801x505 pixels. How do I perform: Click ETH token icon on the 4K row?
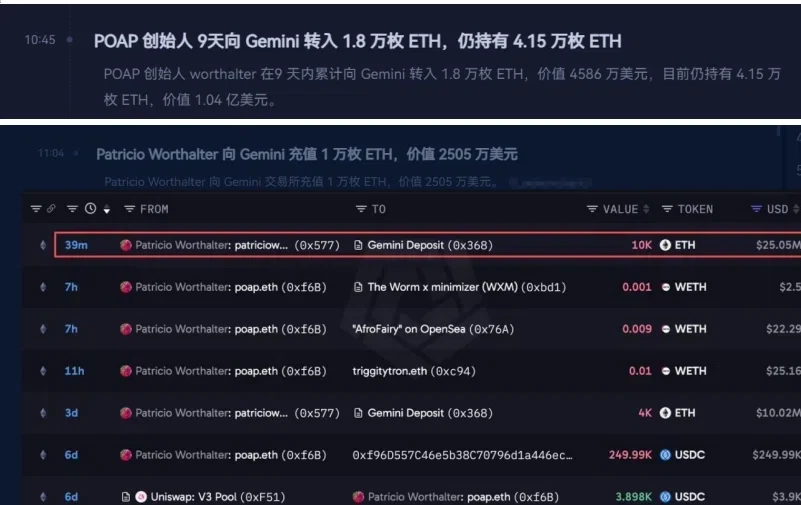pyautogui.click(x=665, y=413)
